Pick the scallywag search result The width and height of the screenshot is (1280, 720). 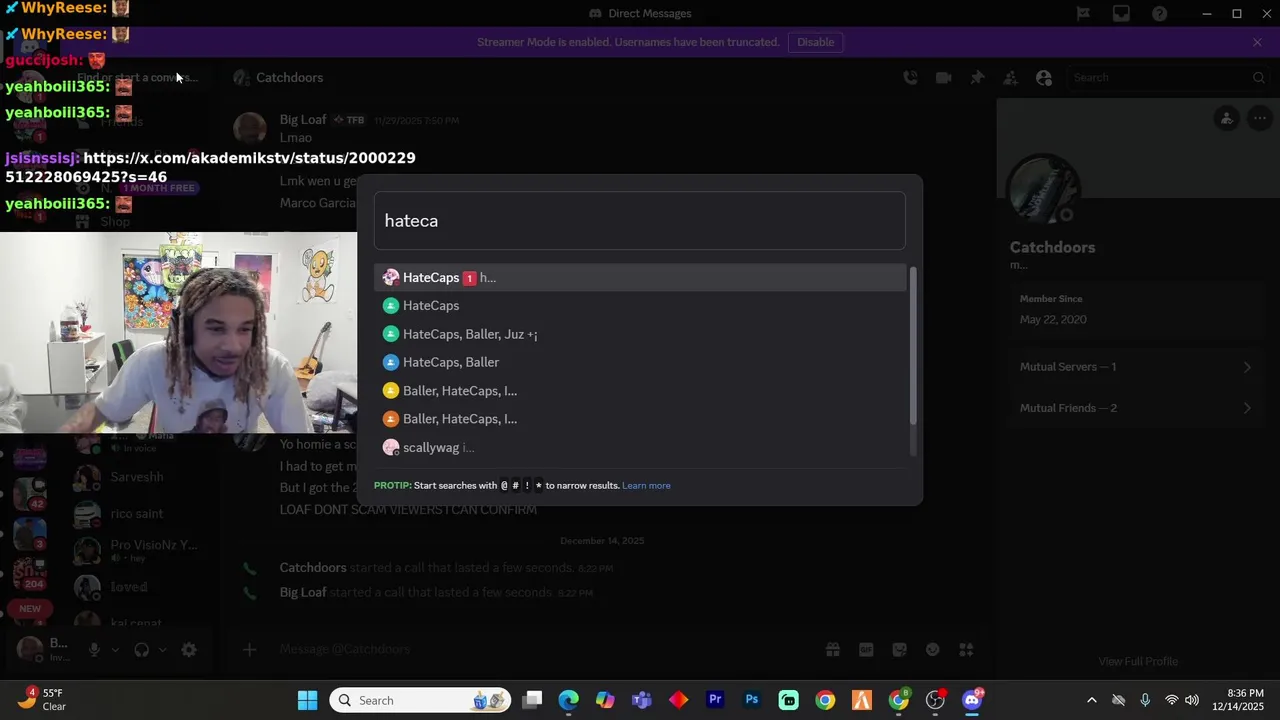point(640,447)
